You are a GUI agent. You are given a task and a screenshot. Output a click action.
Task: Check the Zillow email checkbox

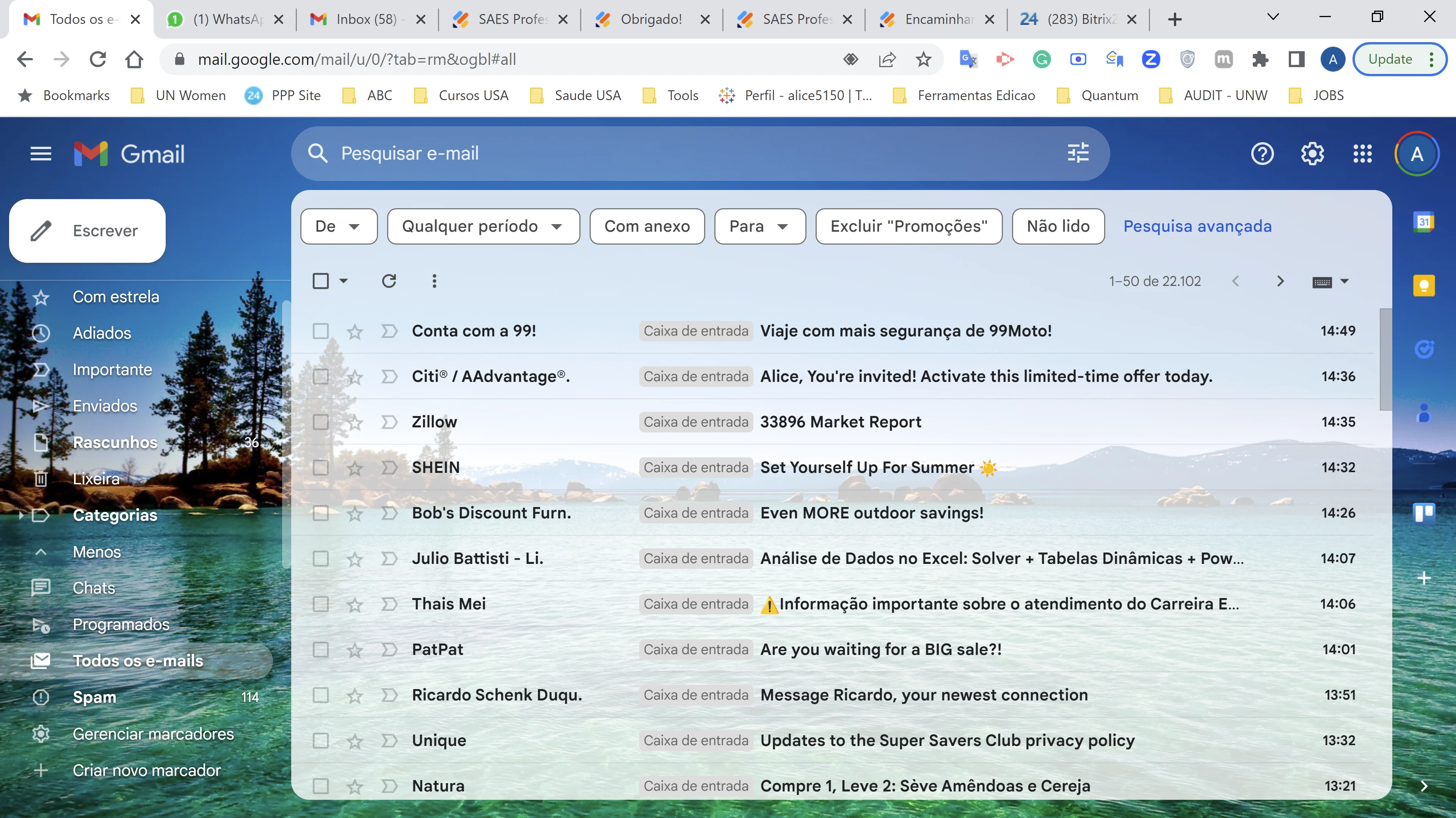pyautogui.click(x=321, y=422)
